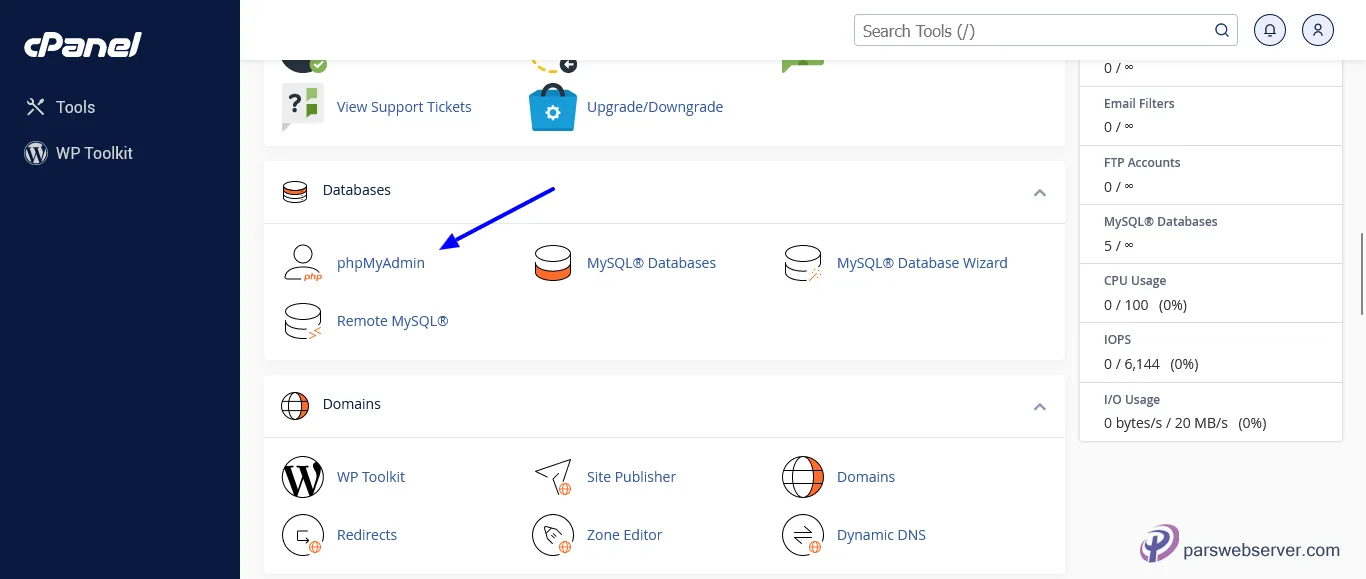Click the View Support Tickets link

(x=404, y=106)
